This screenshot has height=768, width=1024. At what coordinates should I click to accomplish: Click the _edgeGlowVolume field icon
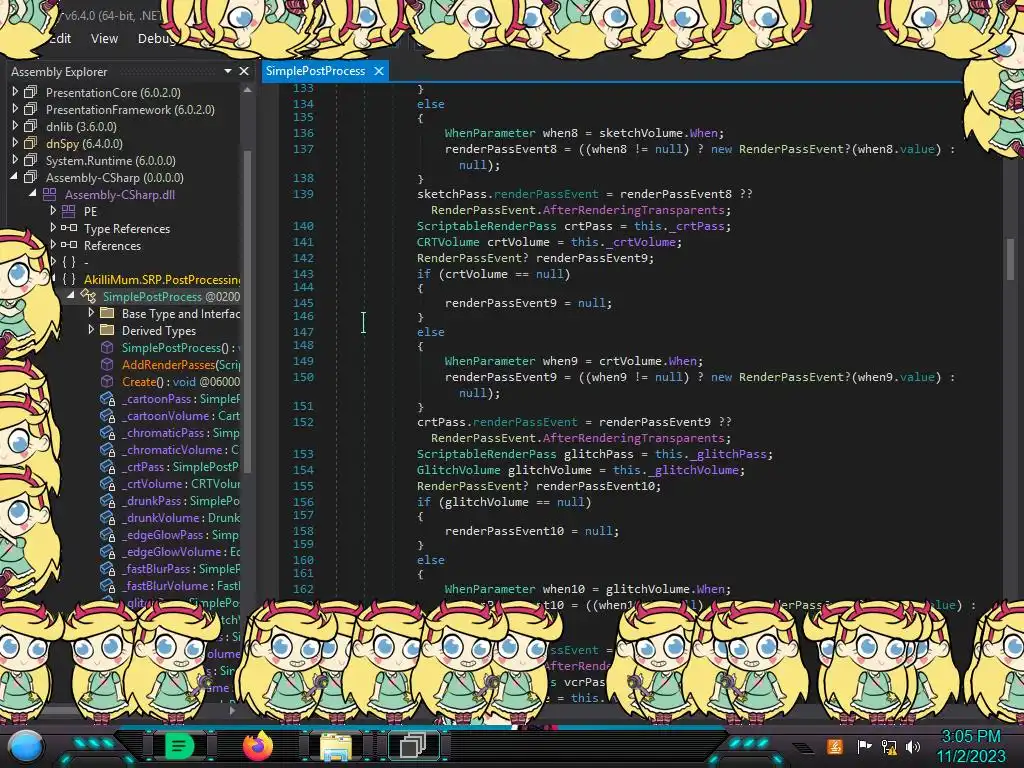107,551
